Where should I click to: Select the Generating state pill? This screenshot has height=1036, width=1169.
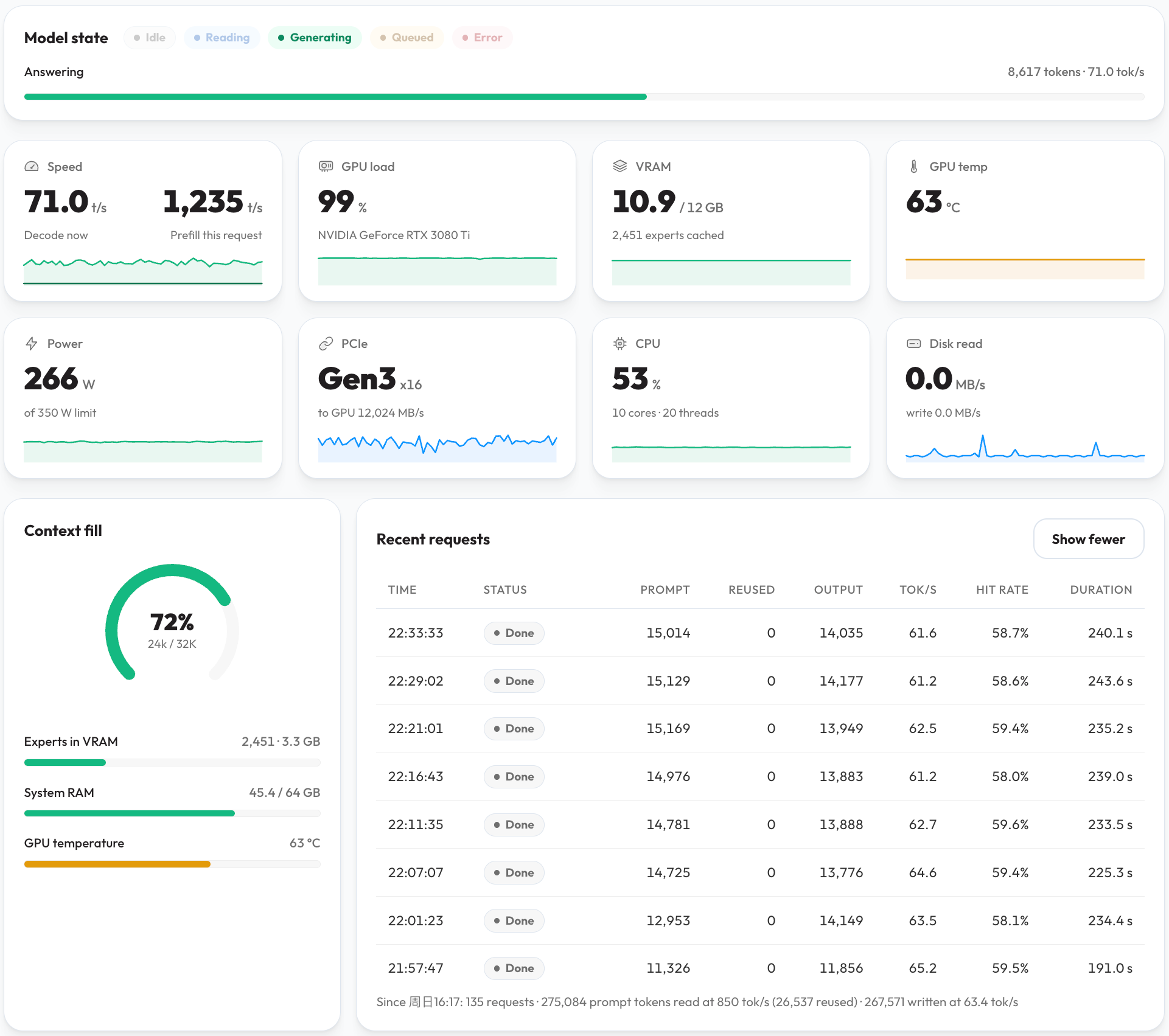[x=315, y=38]
